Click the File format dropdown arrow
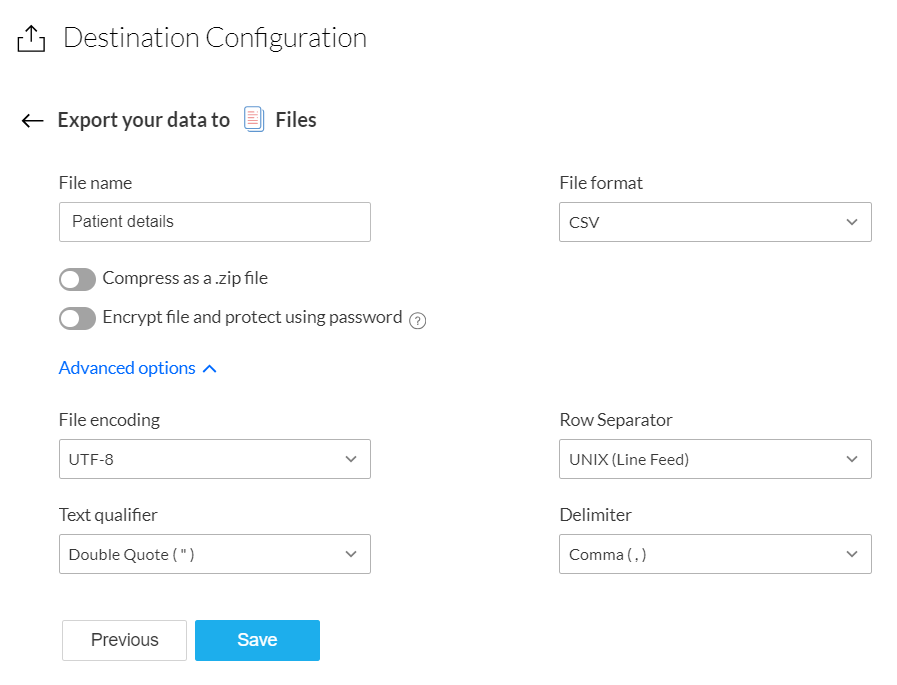897x685 pixels. pos(852,222)
